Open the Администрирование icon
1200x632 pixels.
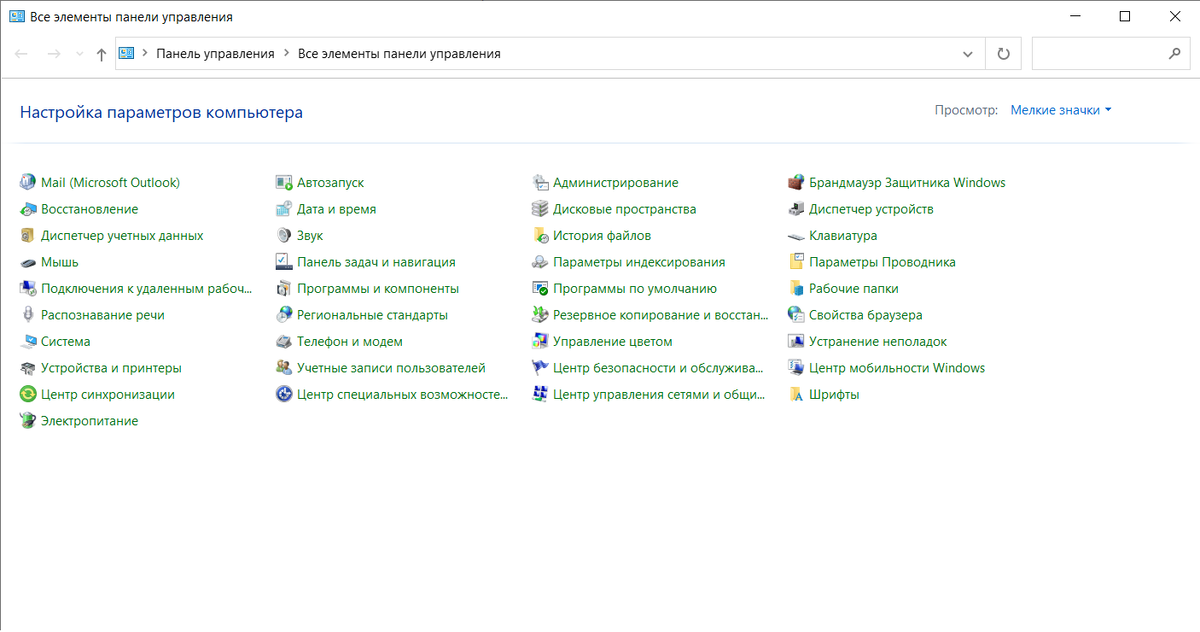[539, 183]
